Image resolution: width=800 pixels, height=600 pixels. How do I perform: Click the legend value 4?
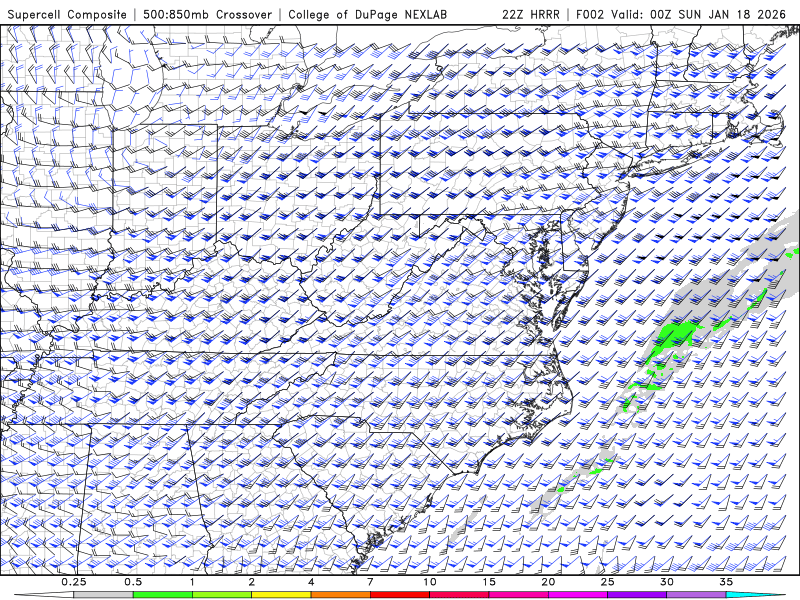(x=311, y=582)
